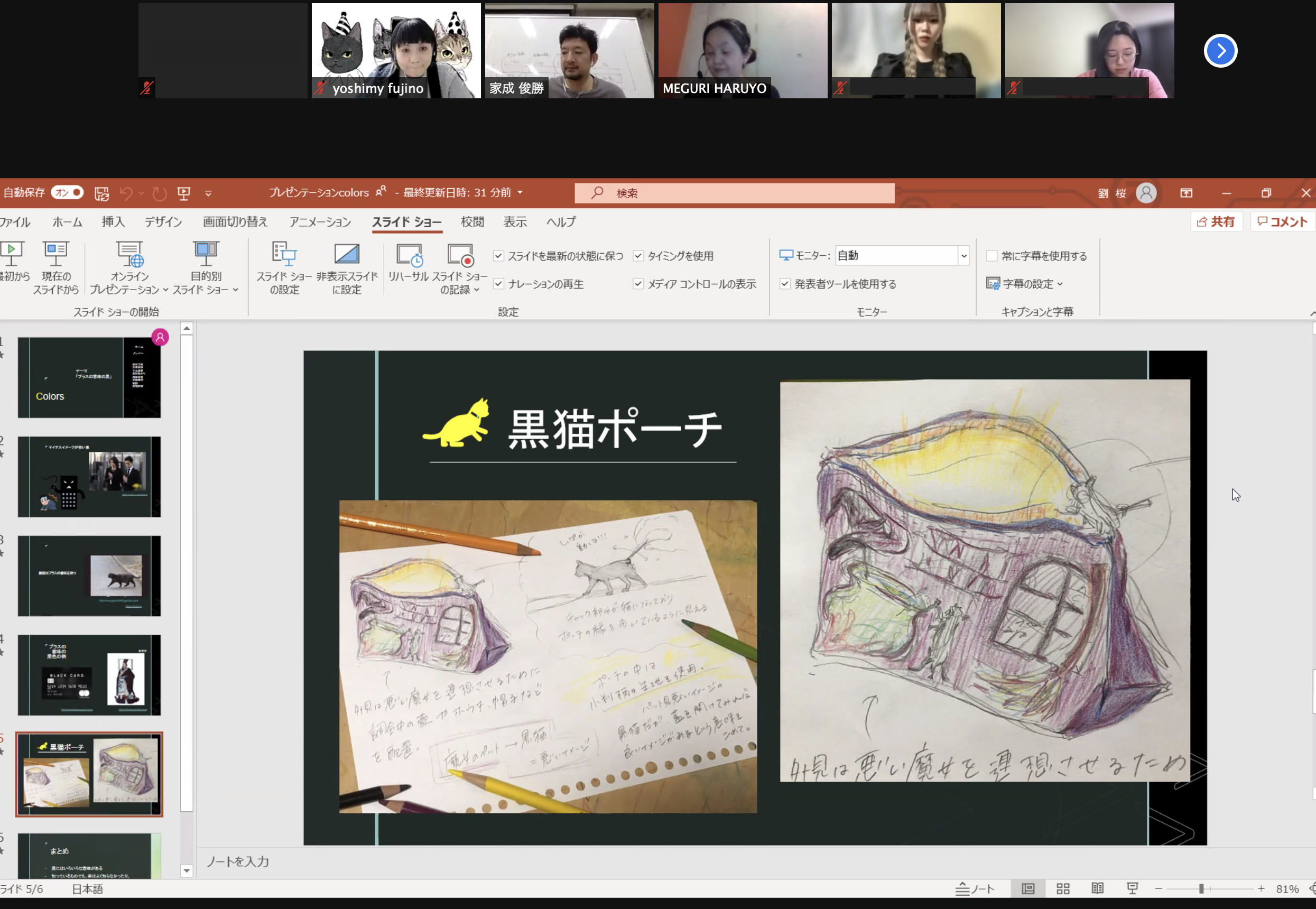Uncheck メディア コントロールの表示

pyautogui.click(x=638, y=284)
